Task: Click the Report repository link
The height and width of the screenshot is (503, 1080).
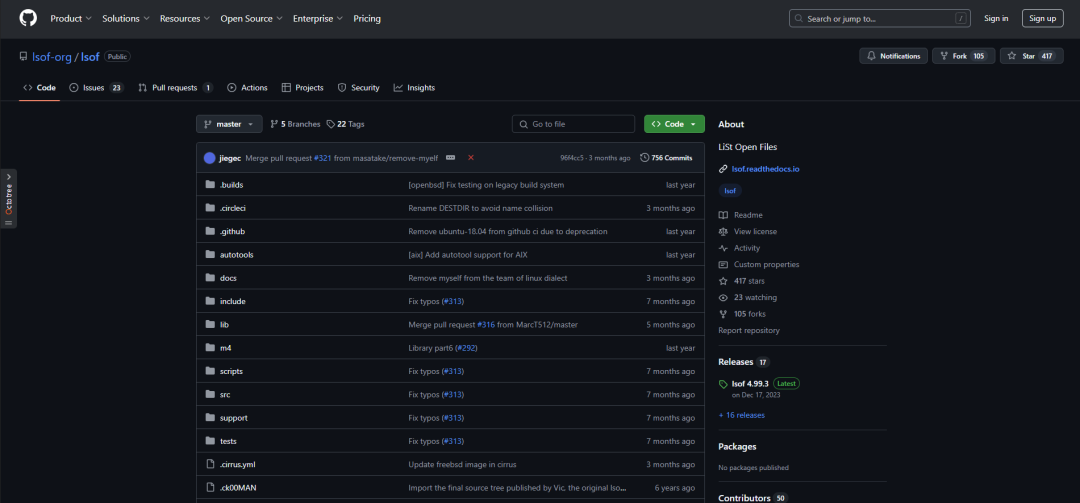Action: [749, 331]
